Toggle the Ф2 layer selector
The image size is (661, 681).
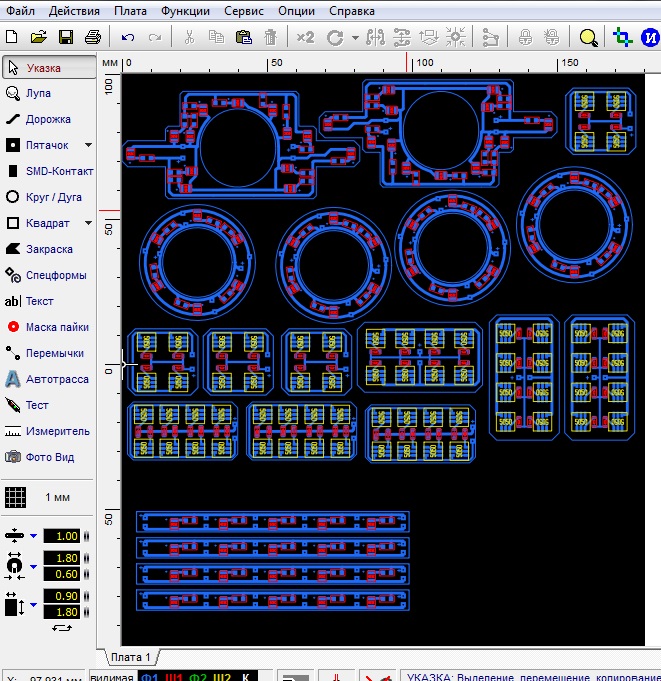(198, 676)
